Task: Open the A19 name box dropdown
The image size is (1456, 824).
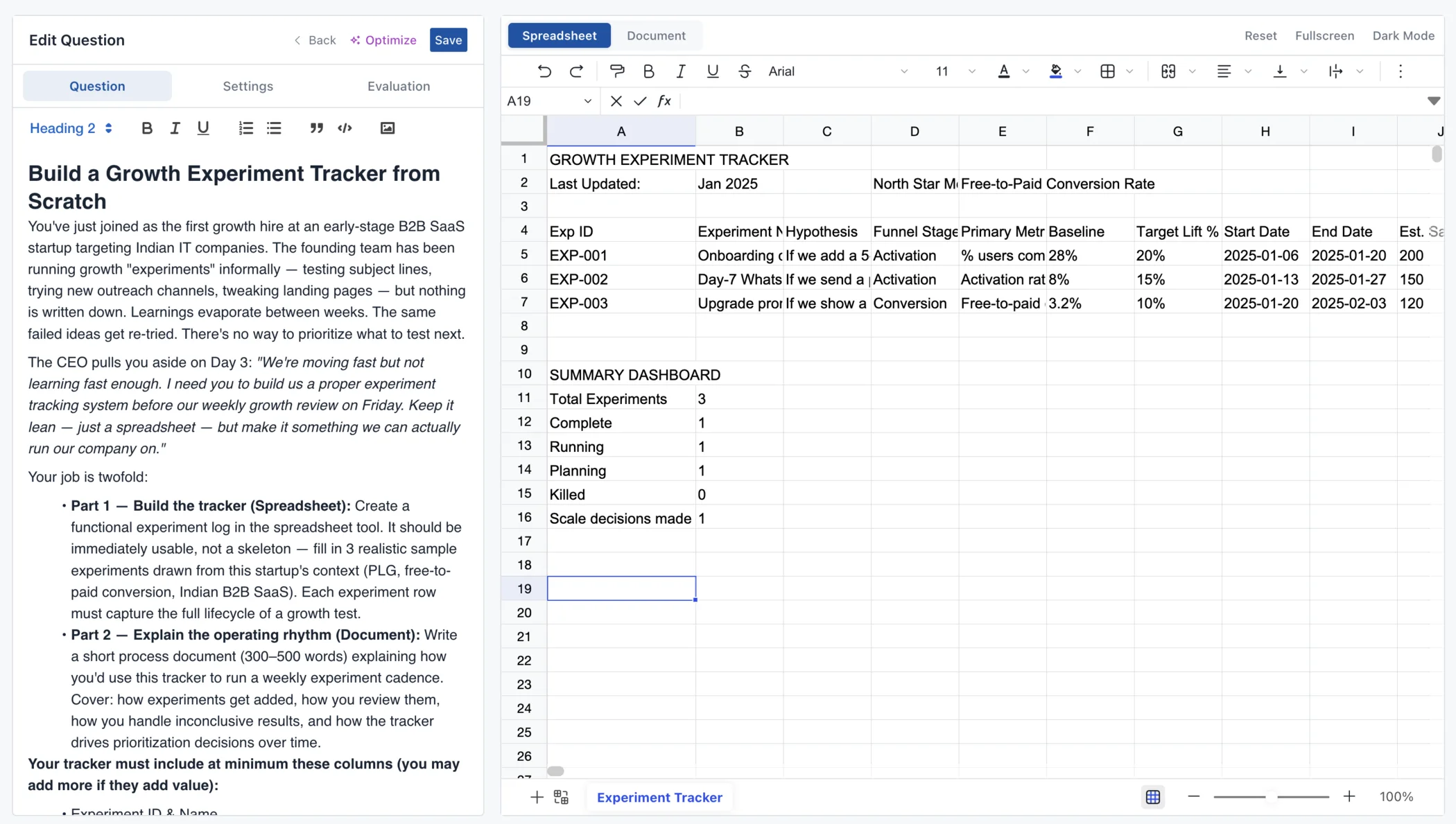Action: pos(587,101)
